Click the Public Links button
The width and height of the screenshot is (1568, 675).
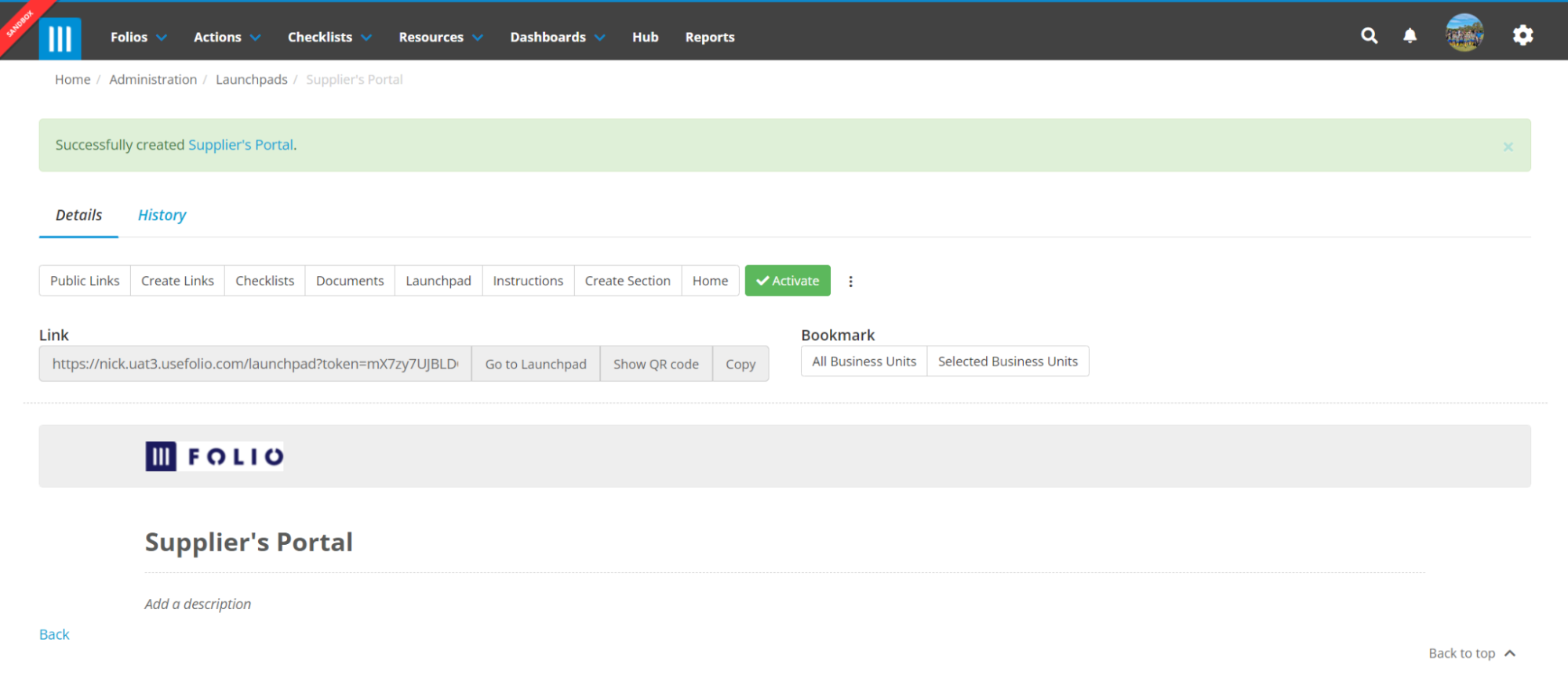[x=85, y=281]
